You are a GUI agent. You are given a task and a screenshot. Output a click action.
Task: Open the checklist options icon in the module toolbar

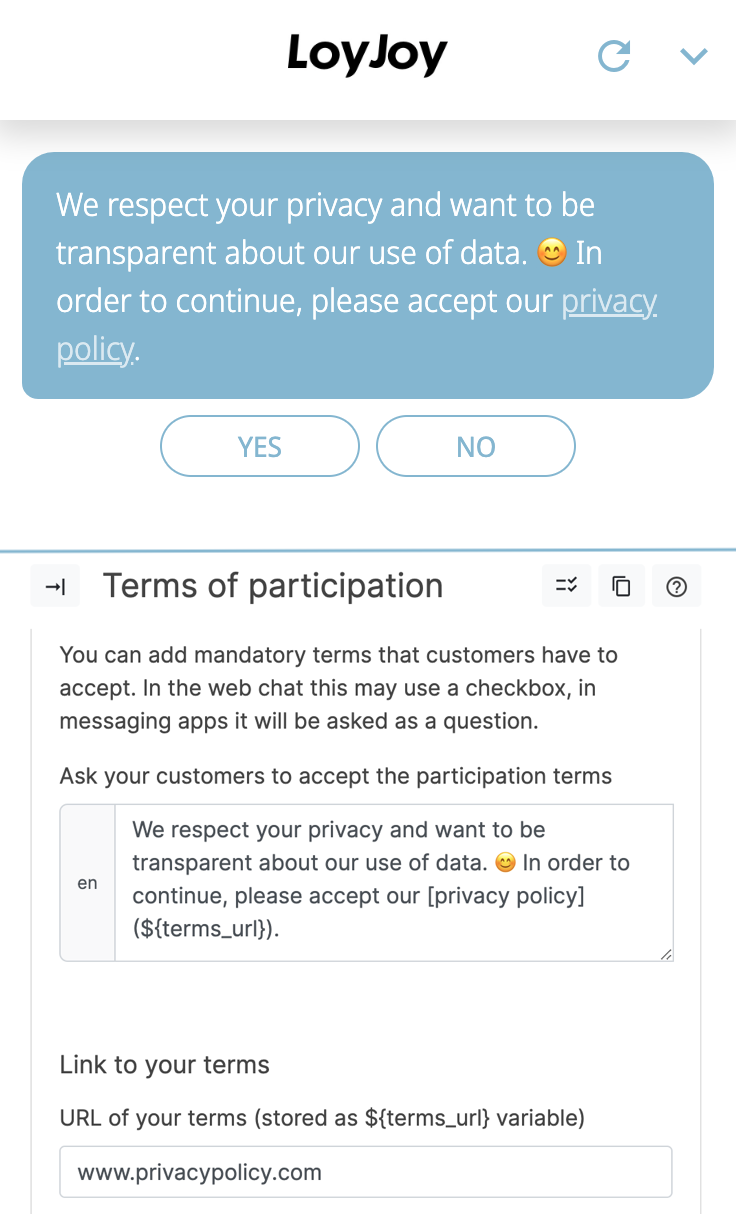(x=566, y=585)
